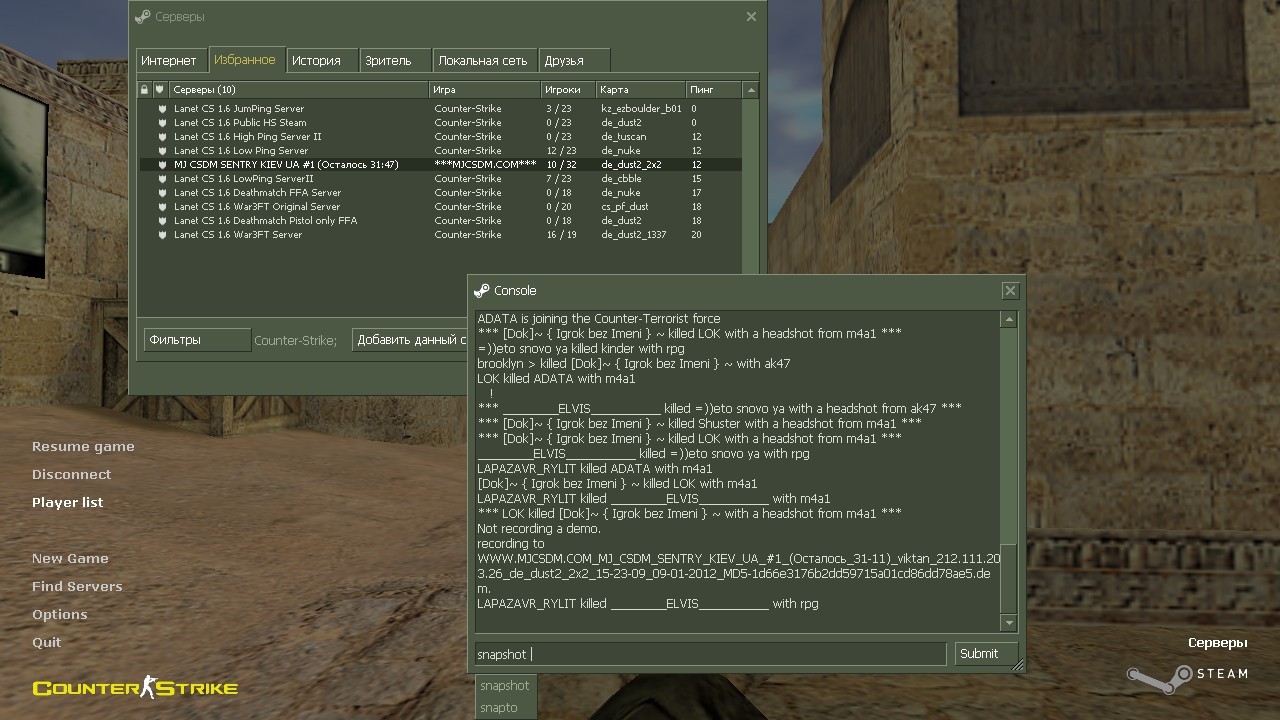Screen dimensions: 1280x720
Task: Open the История tab
Action: tap(316, 61)
